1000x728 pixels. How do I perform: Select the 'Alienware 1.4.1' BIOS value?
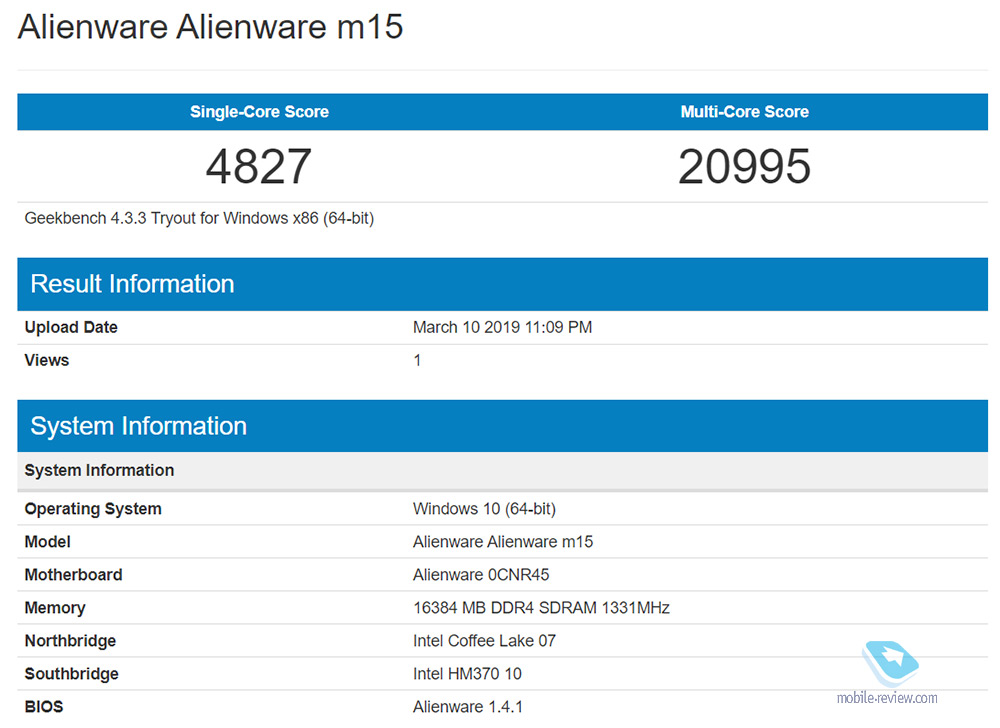[x=467, y=707]
